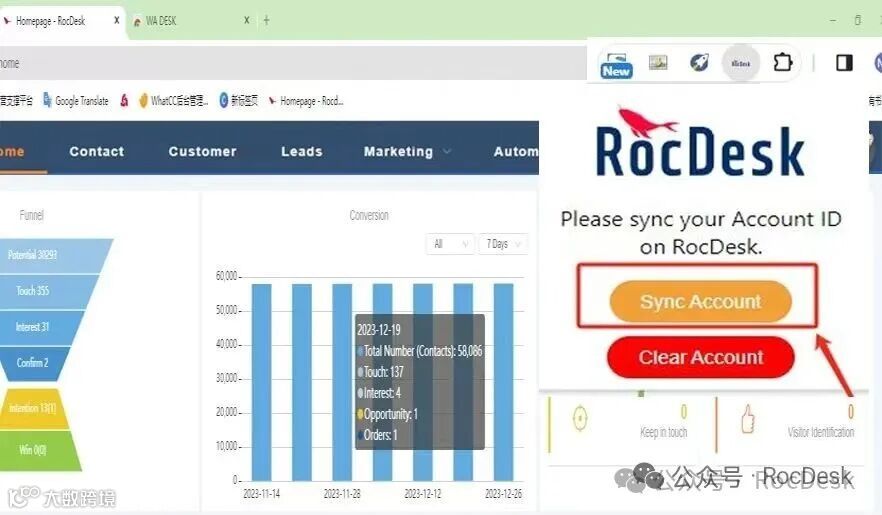Go to the Contact menu

click(97, 151)
